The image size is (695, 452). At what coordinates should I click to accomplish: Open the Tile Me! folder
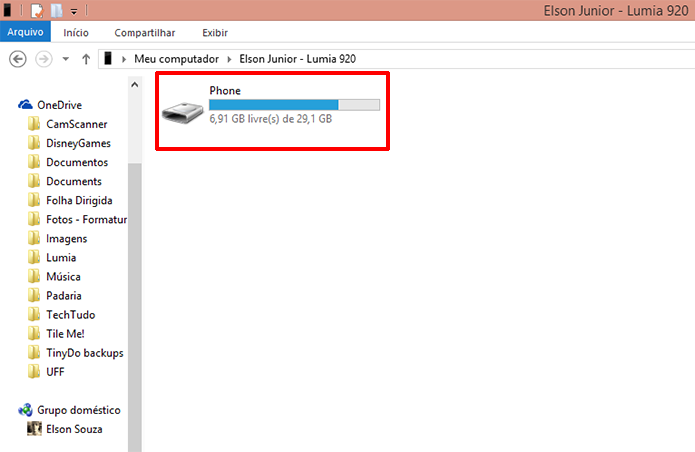66,334
